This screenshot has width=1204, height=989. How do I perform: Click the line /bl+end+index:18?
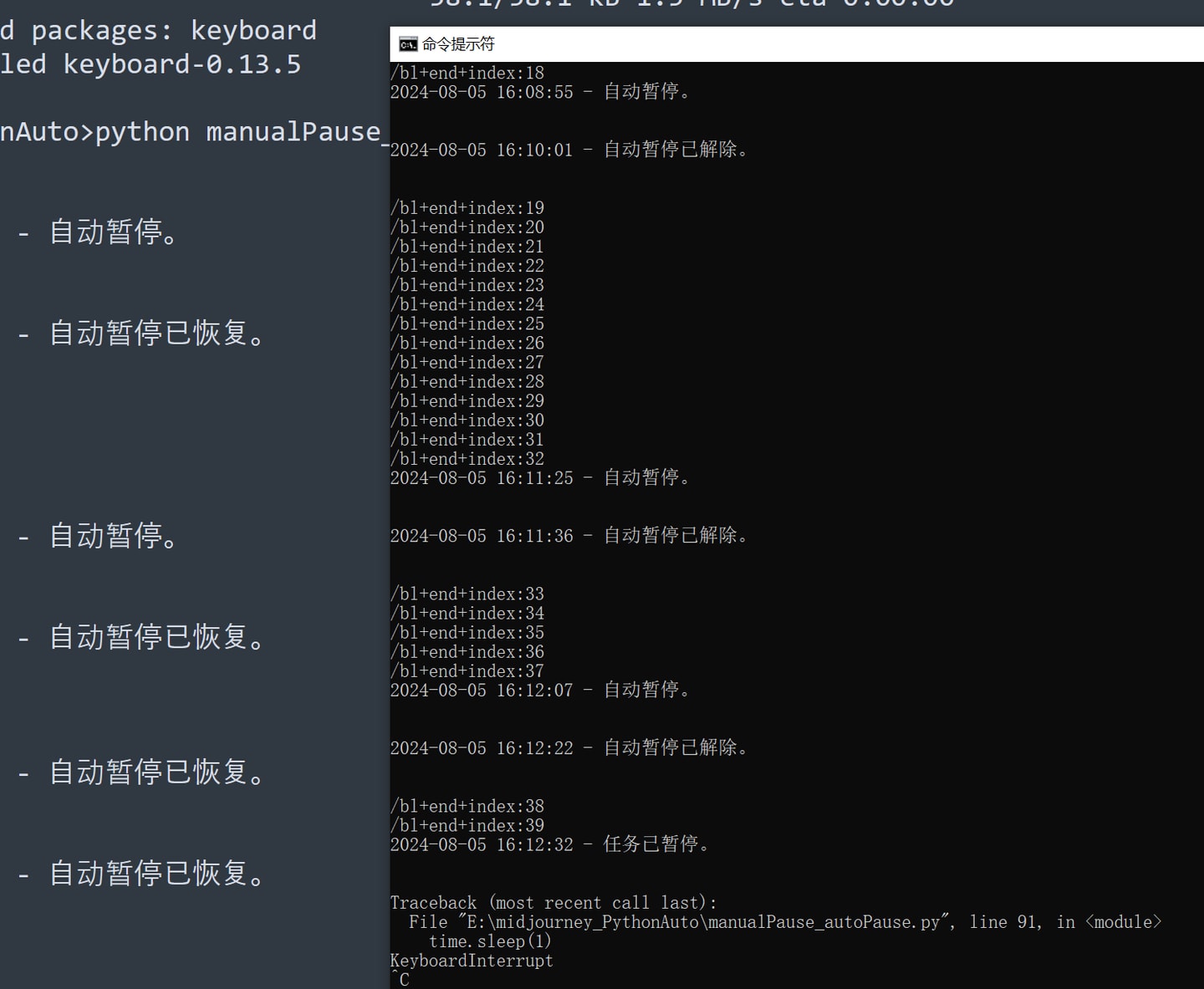tap(467, 73)
